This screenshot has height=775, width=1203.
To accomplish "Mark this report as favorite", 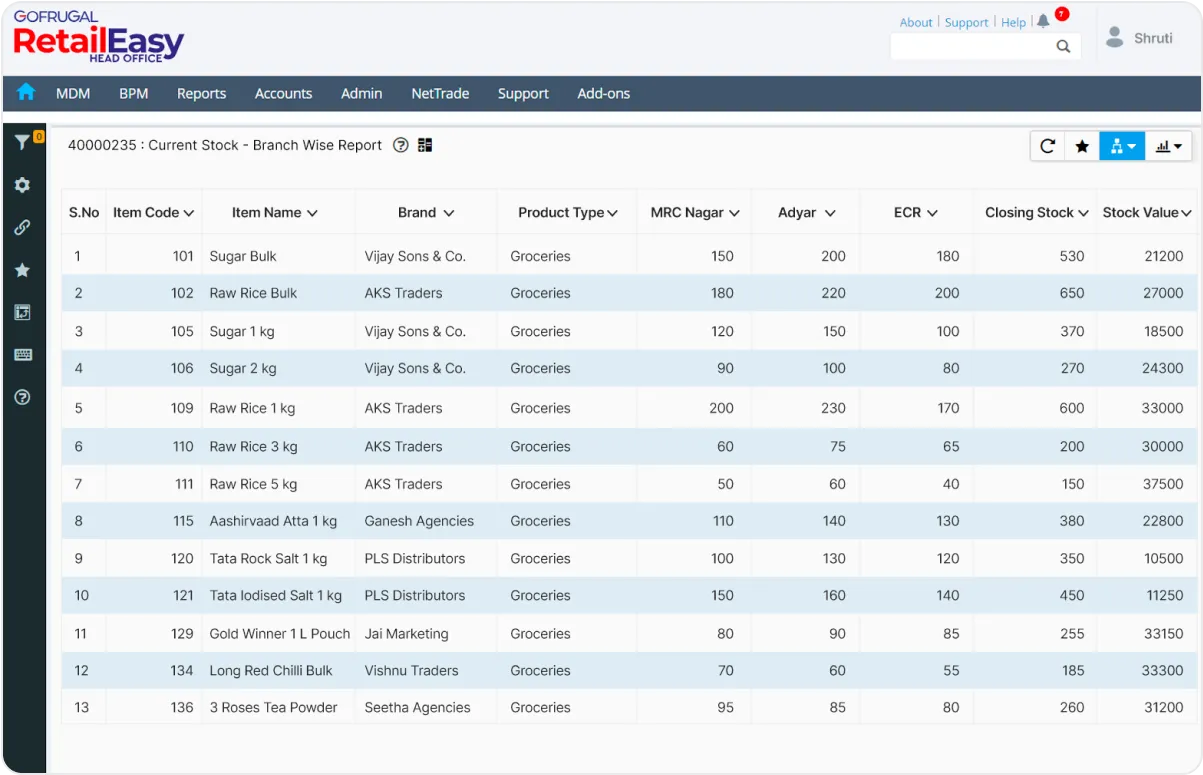I will [x=1082, y=145].
